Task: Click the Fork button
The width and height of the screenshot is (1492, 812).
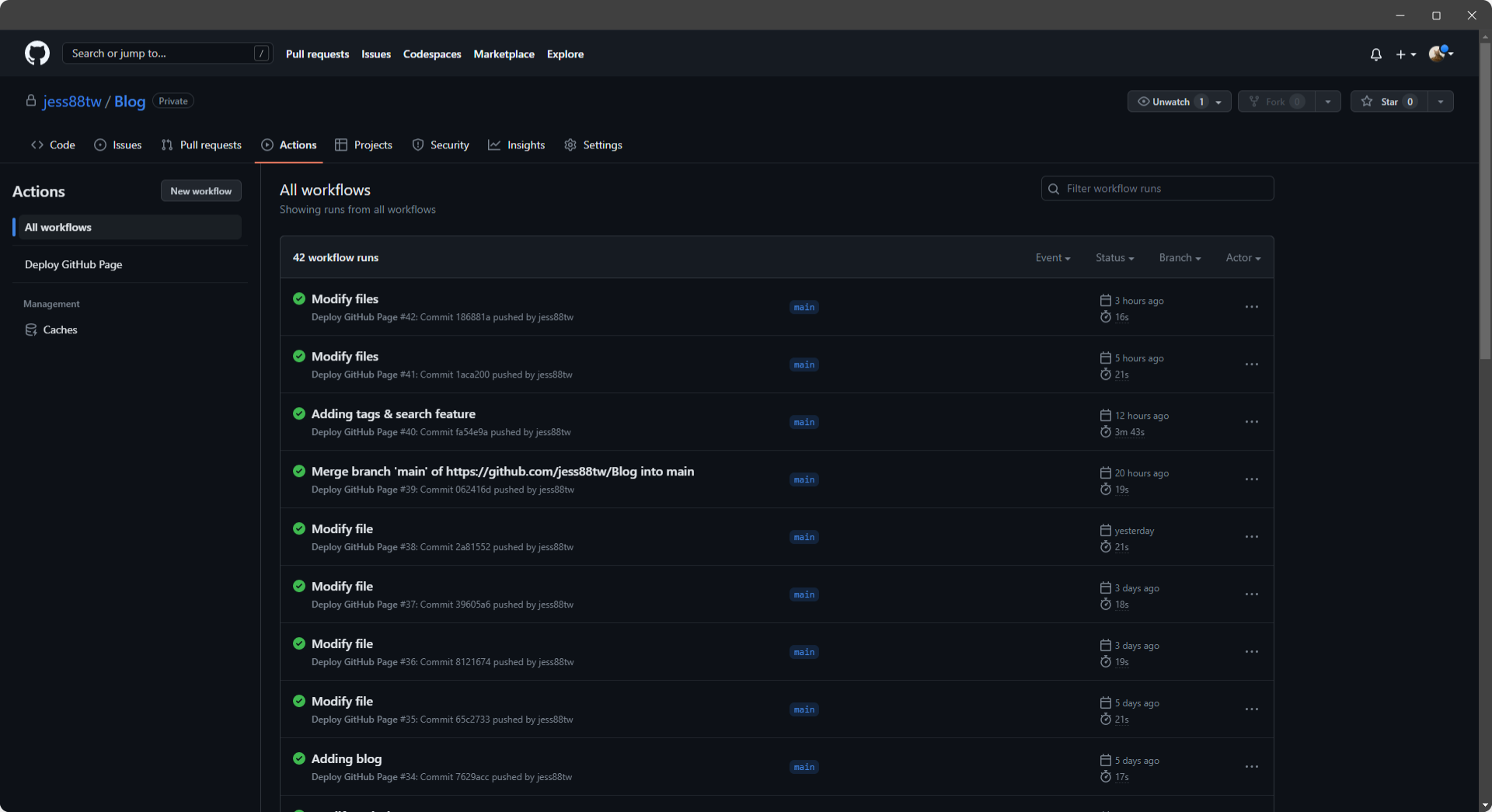Action: tap(1277, 102)
